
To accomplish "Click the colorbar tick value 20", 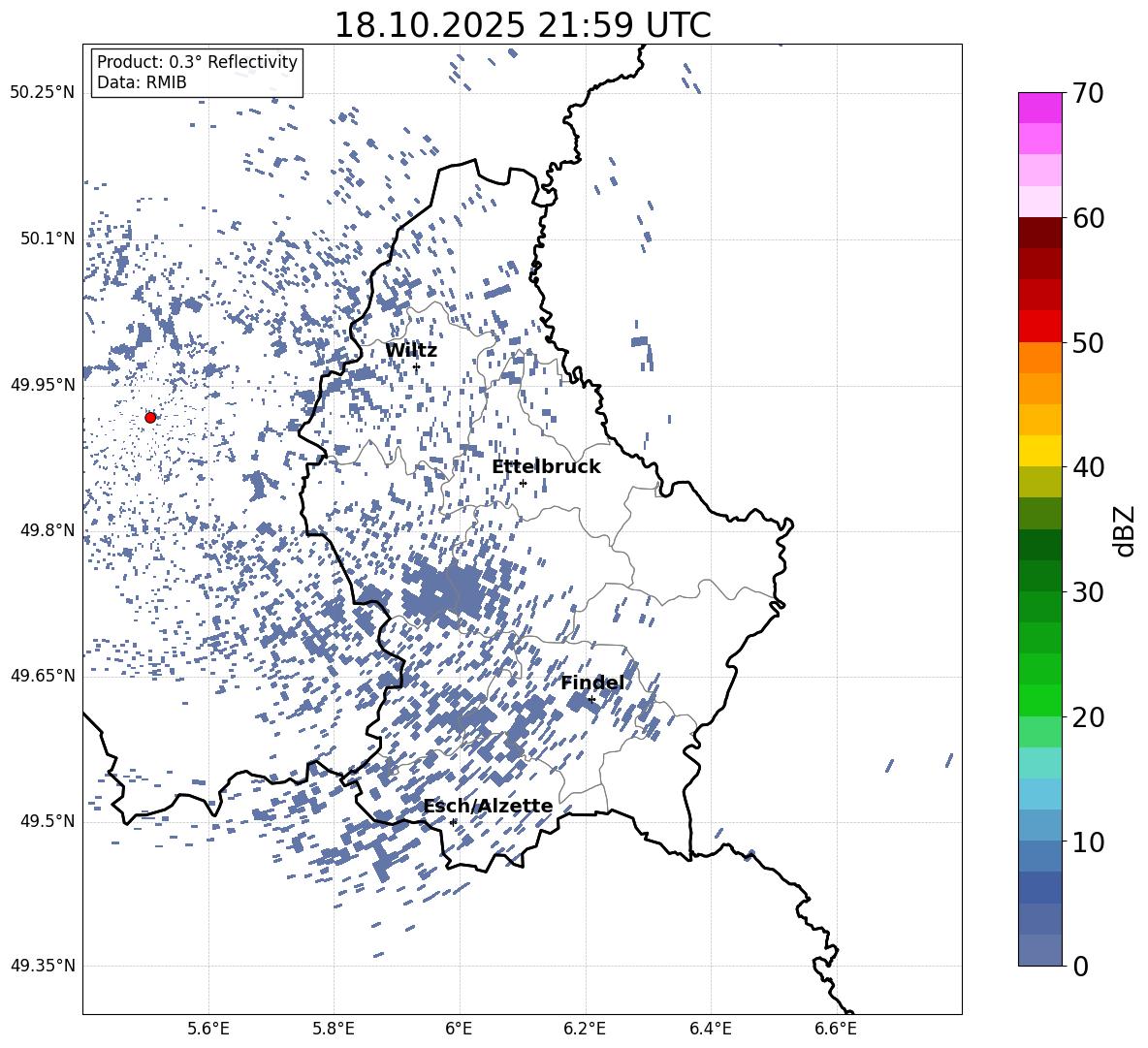I will pyautogui.click(x=1088, y=717).
